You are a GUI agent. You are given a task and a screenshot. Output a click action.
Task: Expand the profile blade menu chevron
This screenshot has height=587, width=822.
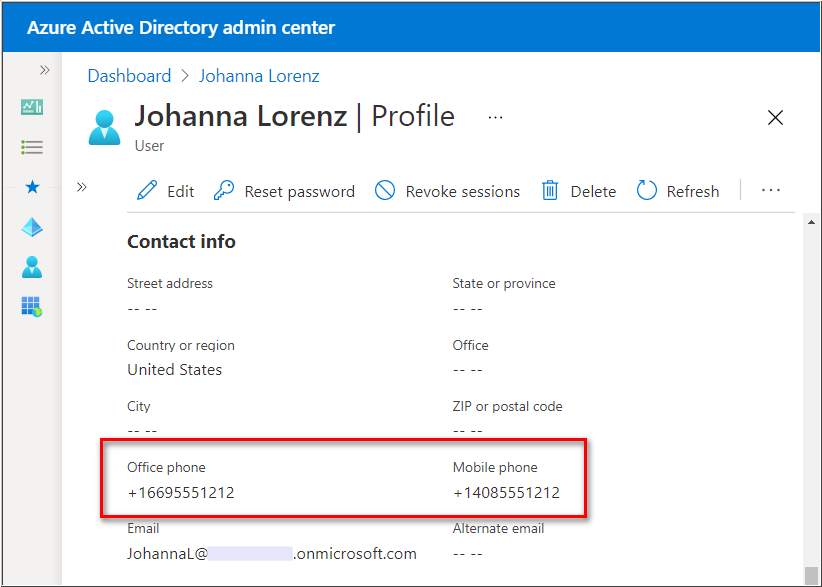[x=82, y=187]
